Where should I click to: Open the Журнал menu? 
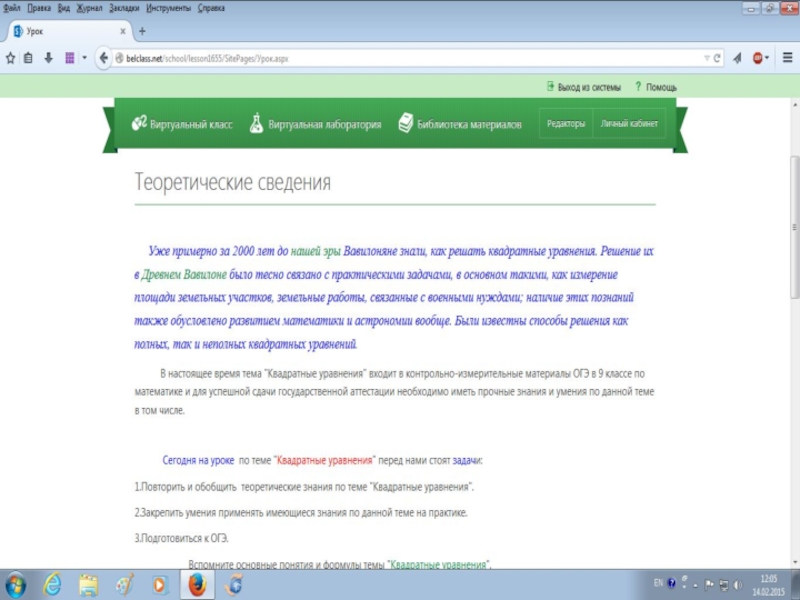(x=90, y=7)
